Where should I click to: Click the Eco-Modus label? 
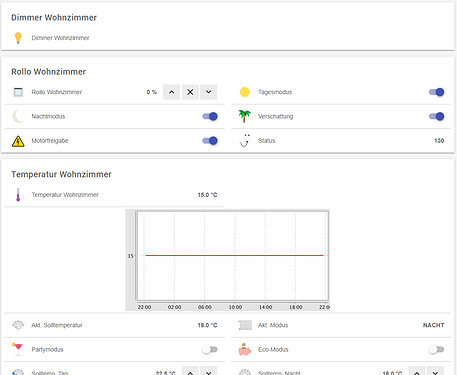273,349
